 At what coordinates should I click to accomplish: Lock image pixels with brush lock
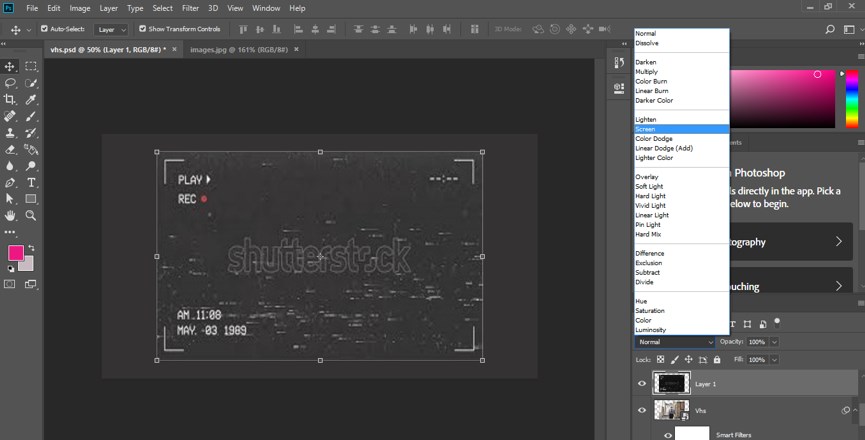(675, 359)
